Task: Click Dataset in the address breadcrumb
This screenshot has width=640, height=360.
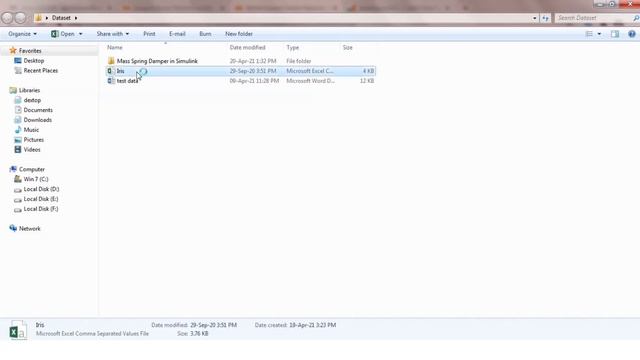Action: click(x=61, y=18)
